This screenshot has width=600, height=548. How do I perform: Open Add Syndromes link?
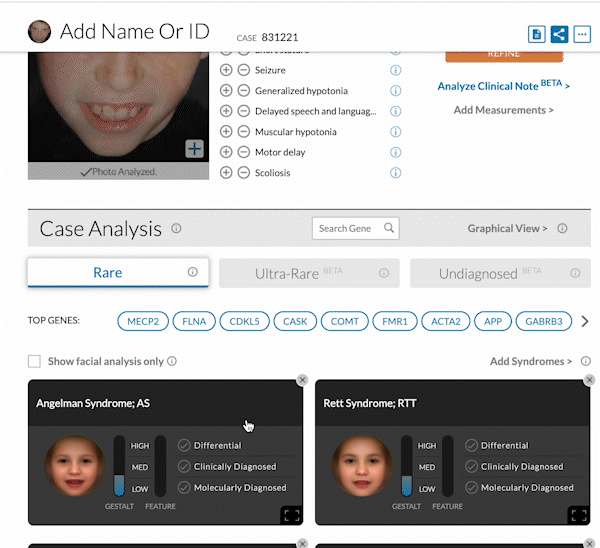tap(530, 361)
